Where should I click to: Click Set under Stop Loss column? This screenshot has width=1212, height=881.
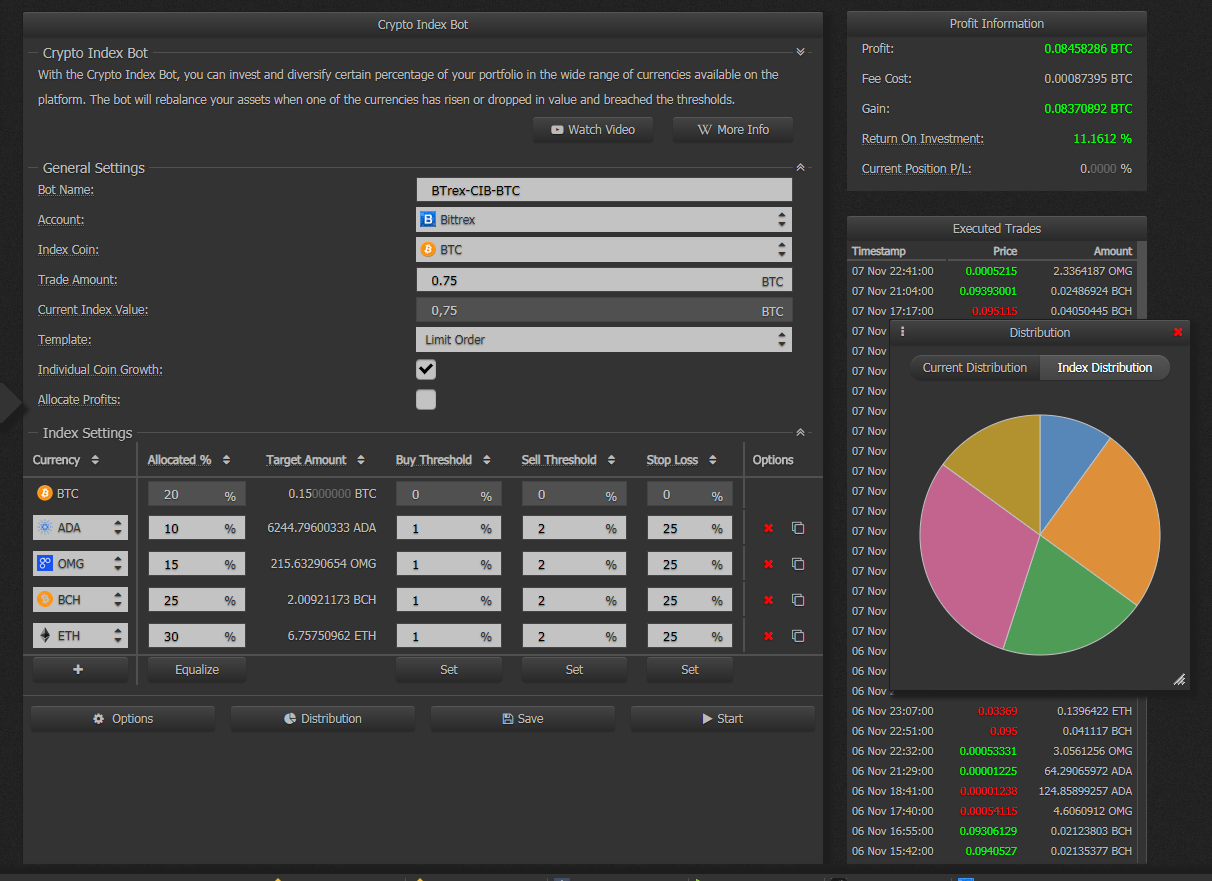pyautogui.click(x=690, y=670)
